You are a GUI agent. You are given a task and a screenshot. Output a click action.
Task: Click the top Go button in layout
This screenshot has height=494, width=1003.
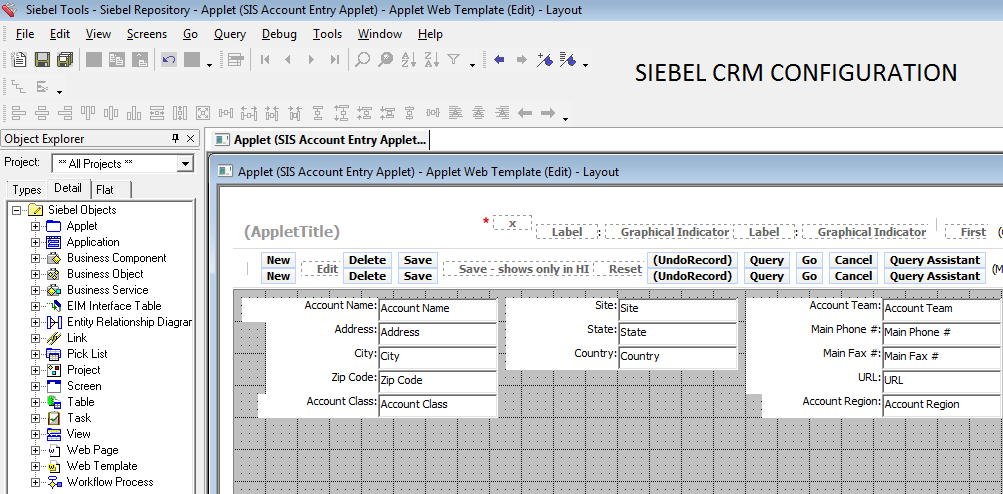pos(809,260)
